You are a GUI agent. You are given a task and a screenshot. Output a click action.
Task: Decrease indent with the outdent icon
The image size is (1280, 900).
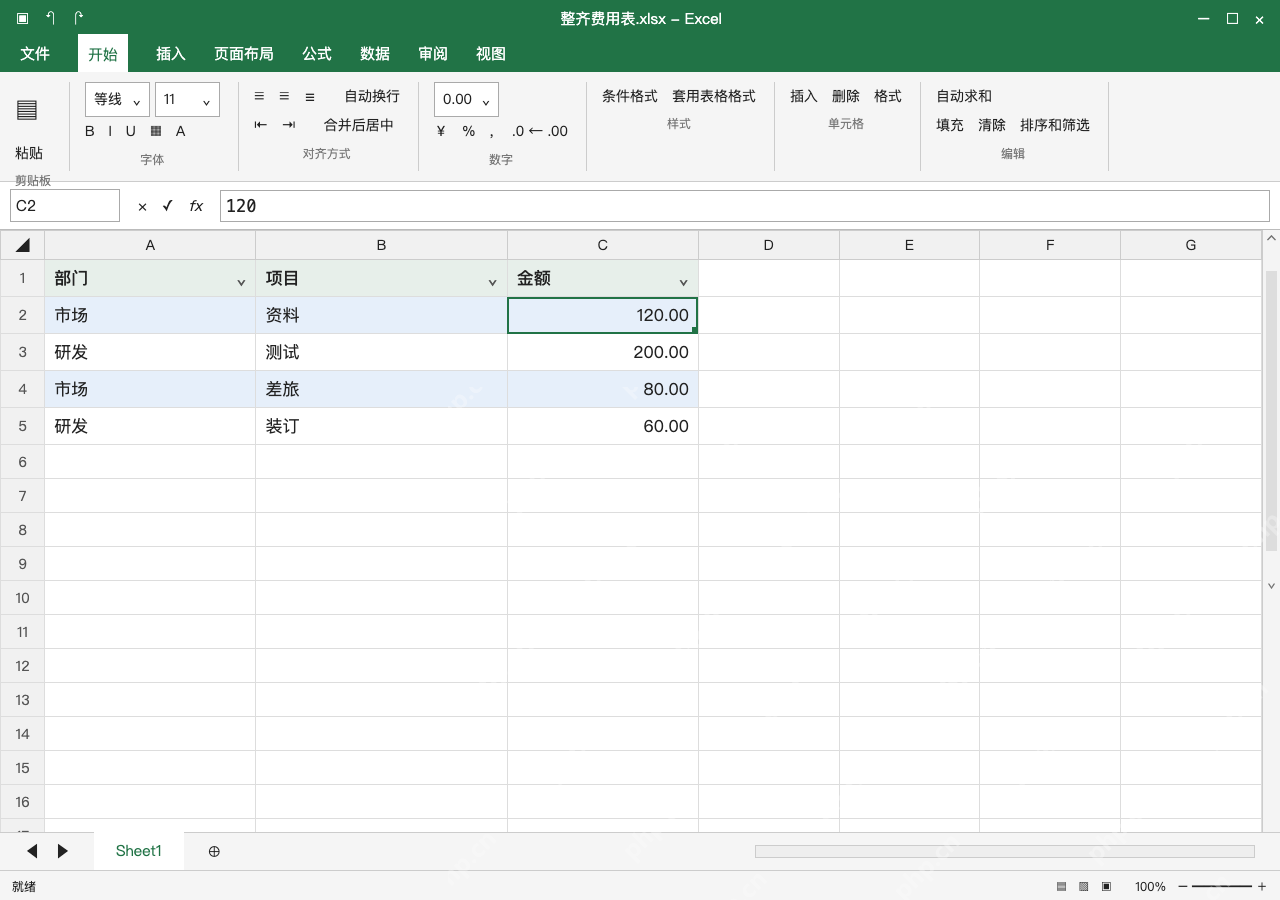tap(261, 125)
